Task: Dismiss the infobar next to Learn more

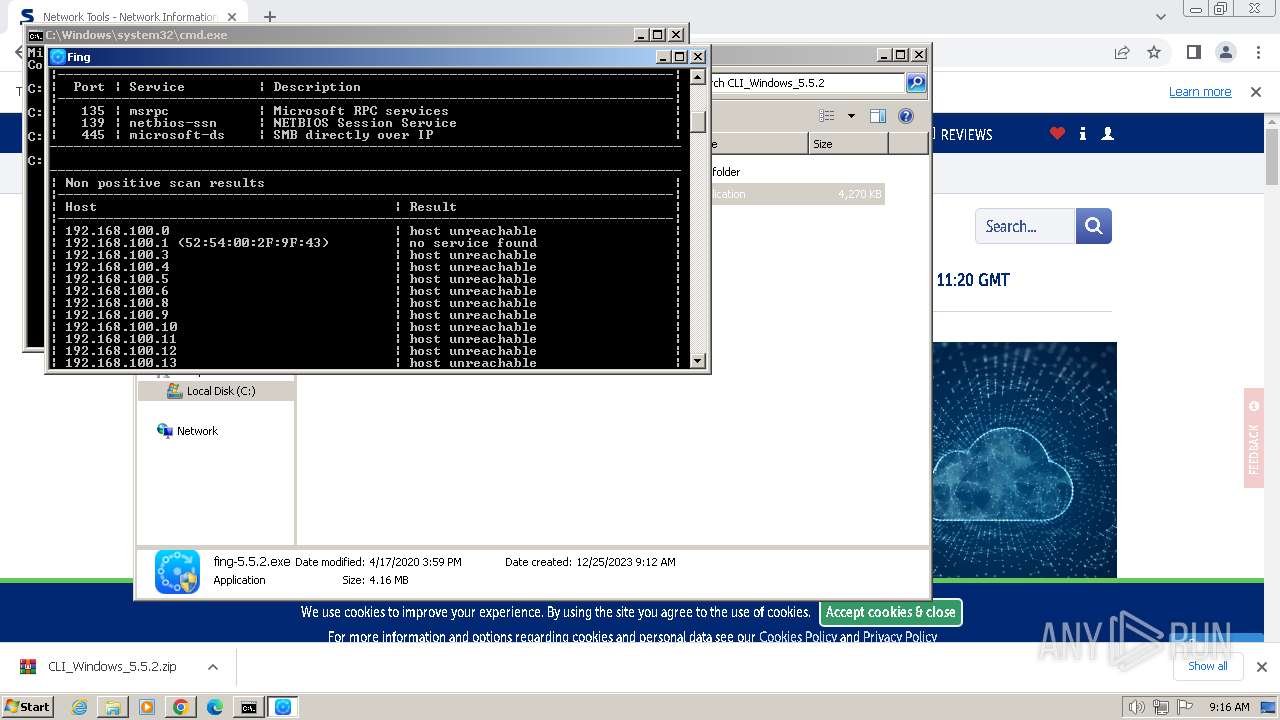Action: (1256, 92)
